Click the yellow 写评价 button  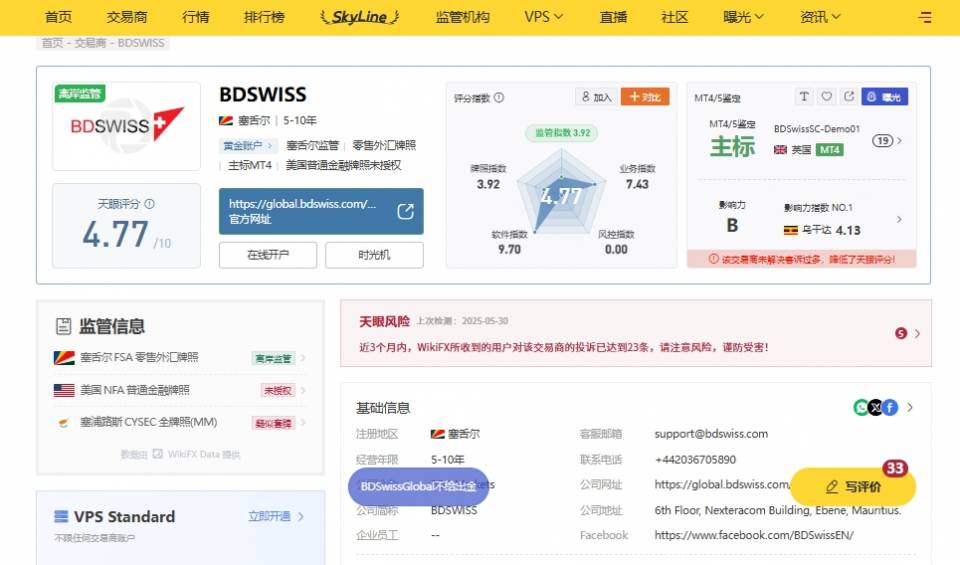click(853, 487)
